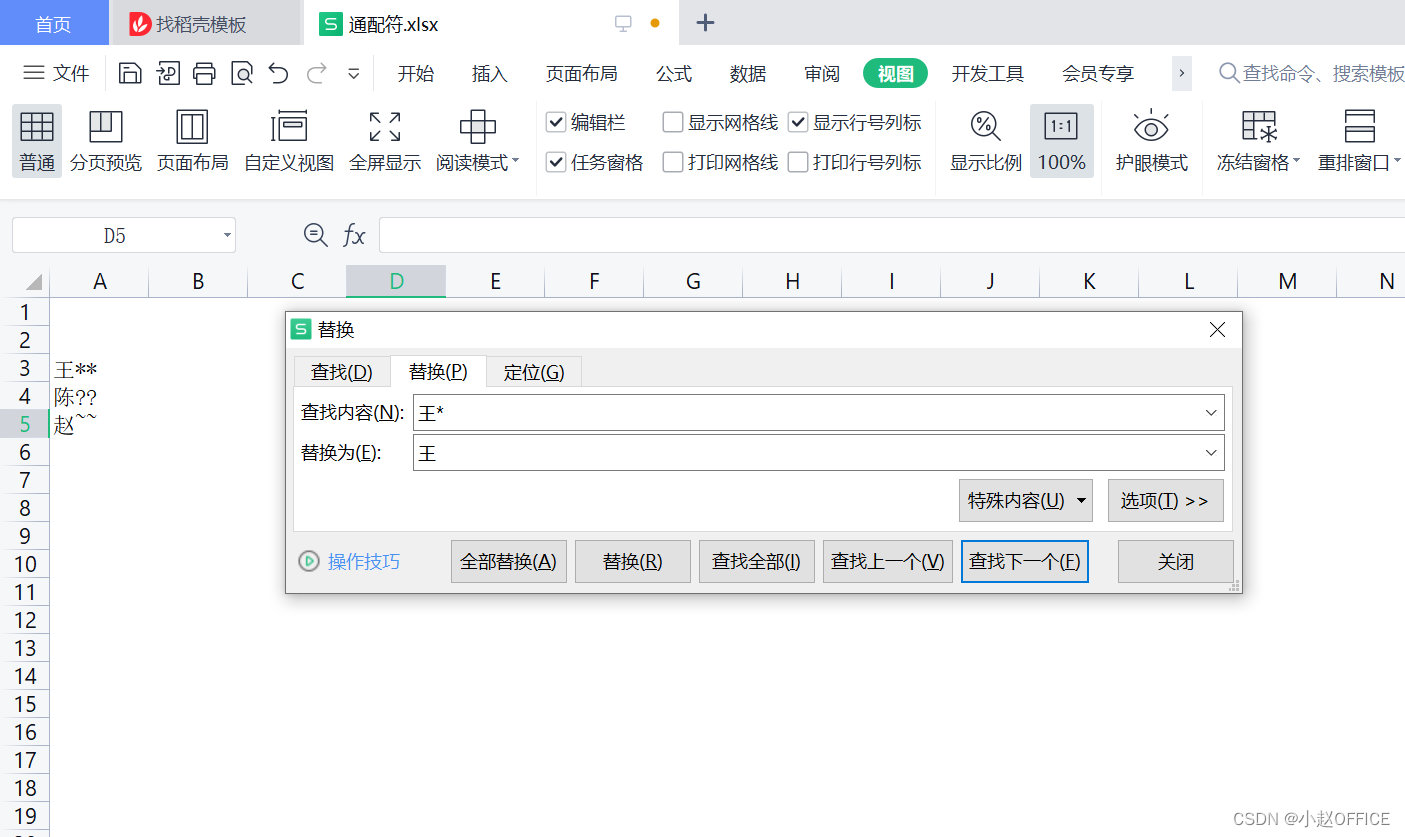Click the monitor icon on file tab

[x=623, y=23]
